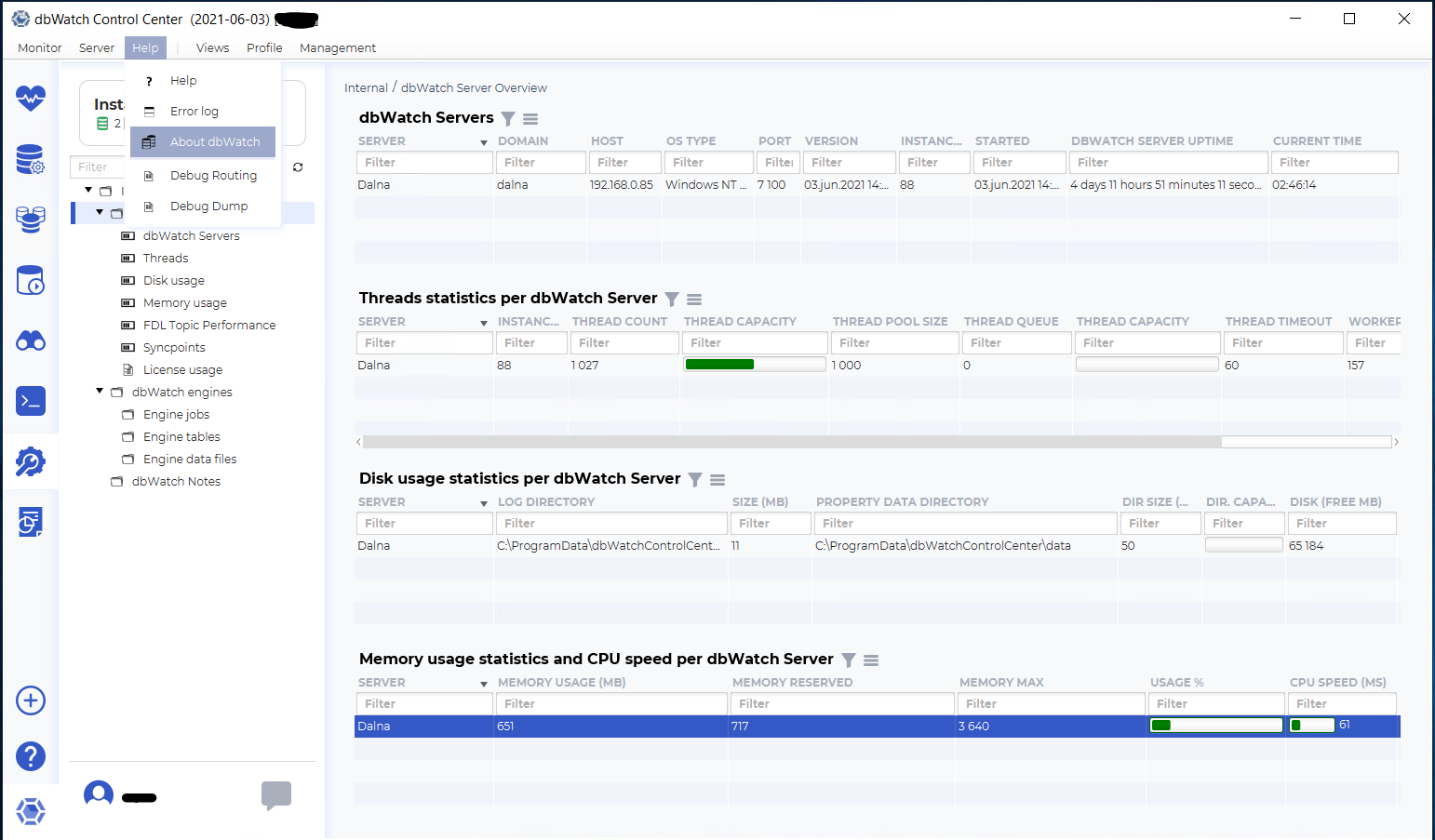This screenshot has width=1435, height=840.
Task: Open the scheduled database sidebar icon
Action: [31, 280]
